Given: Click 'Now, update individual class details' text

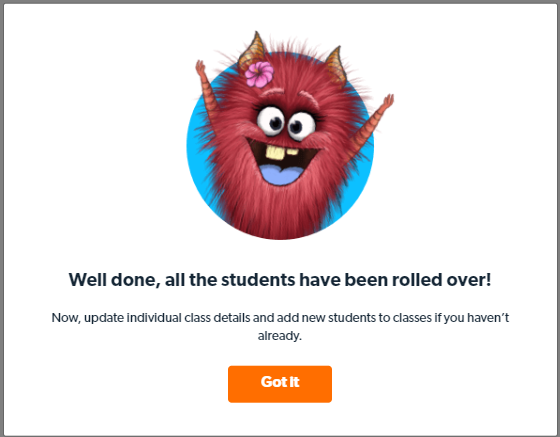Looking at the screenshot, I should 150,317.
